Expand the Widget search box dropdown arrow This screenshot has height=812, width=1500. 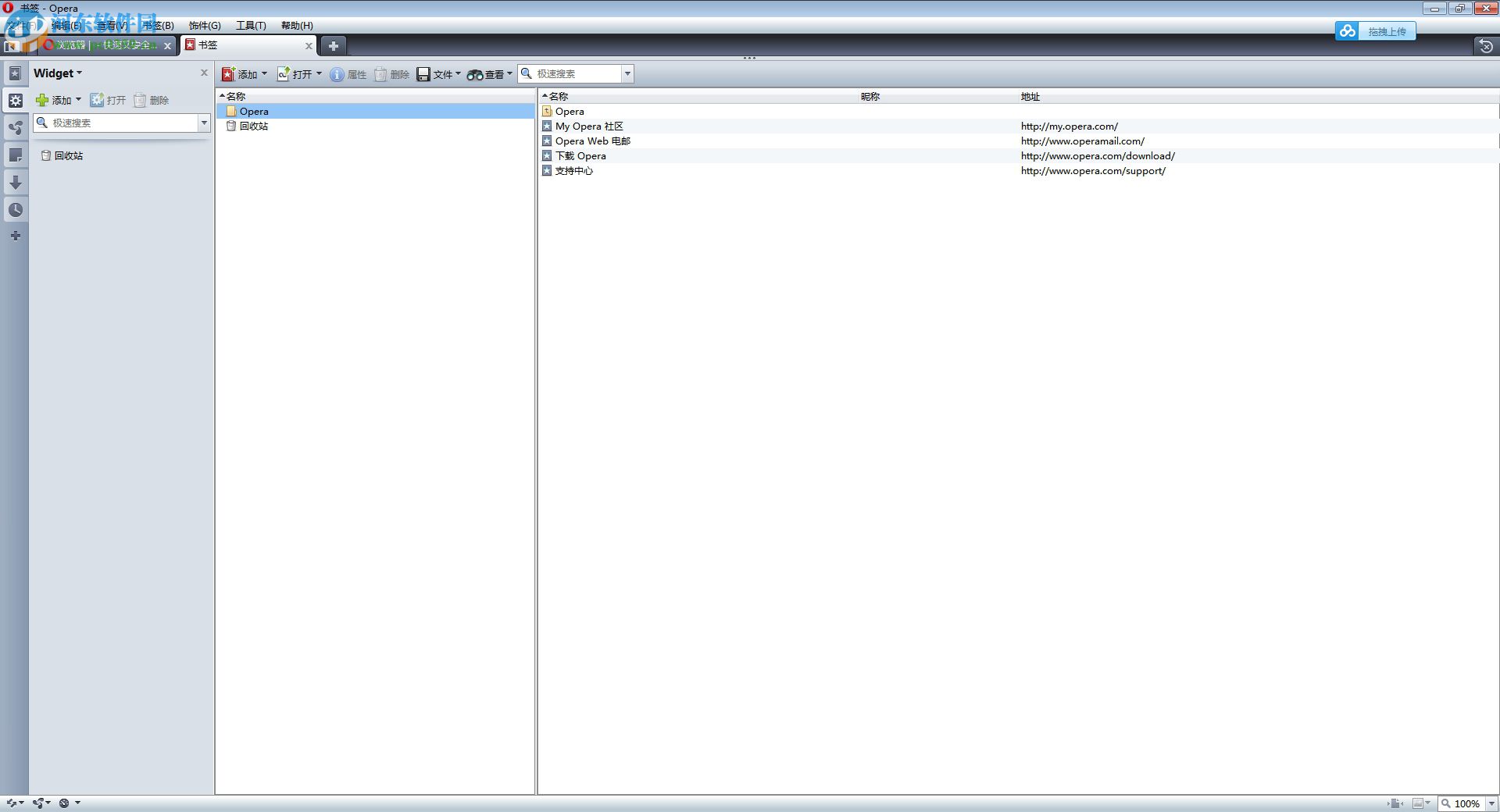tap(204, 123)
